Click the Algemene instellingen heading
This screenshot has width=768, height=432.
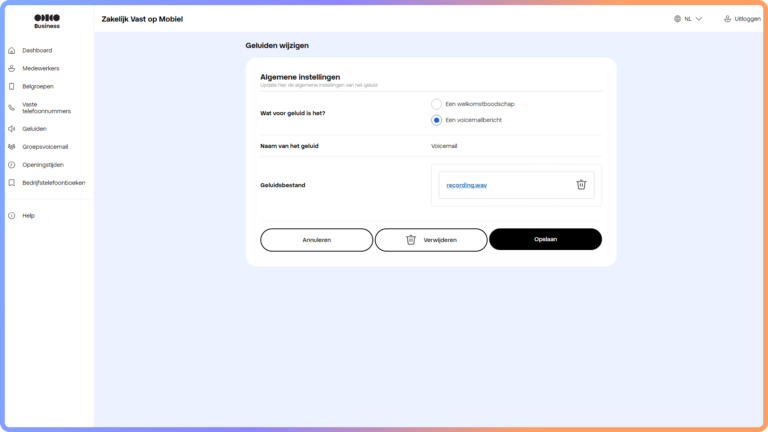tap(300, 77)
